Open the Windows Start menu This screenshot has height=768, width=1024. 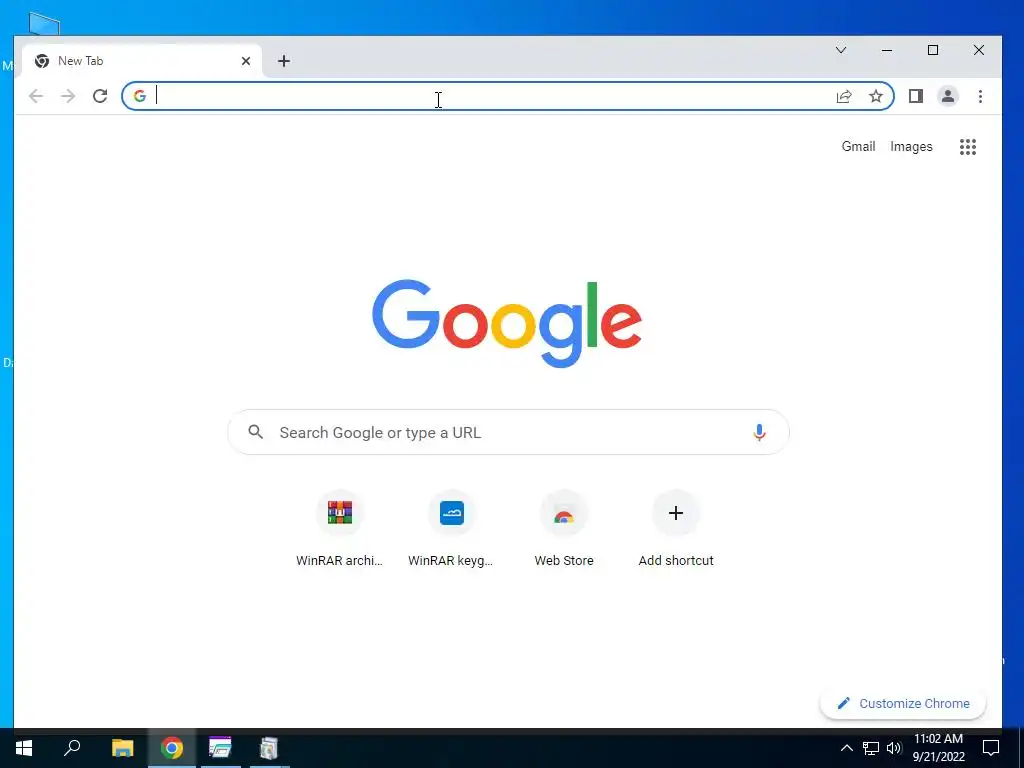pos(24,748)
